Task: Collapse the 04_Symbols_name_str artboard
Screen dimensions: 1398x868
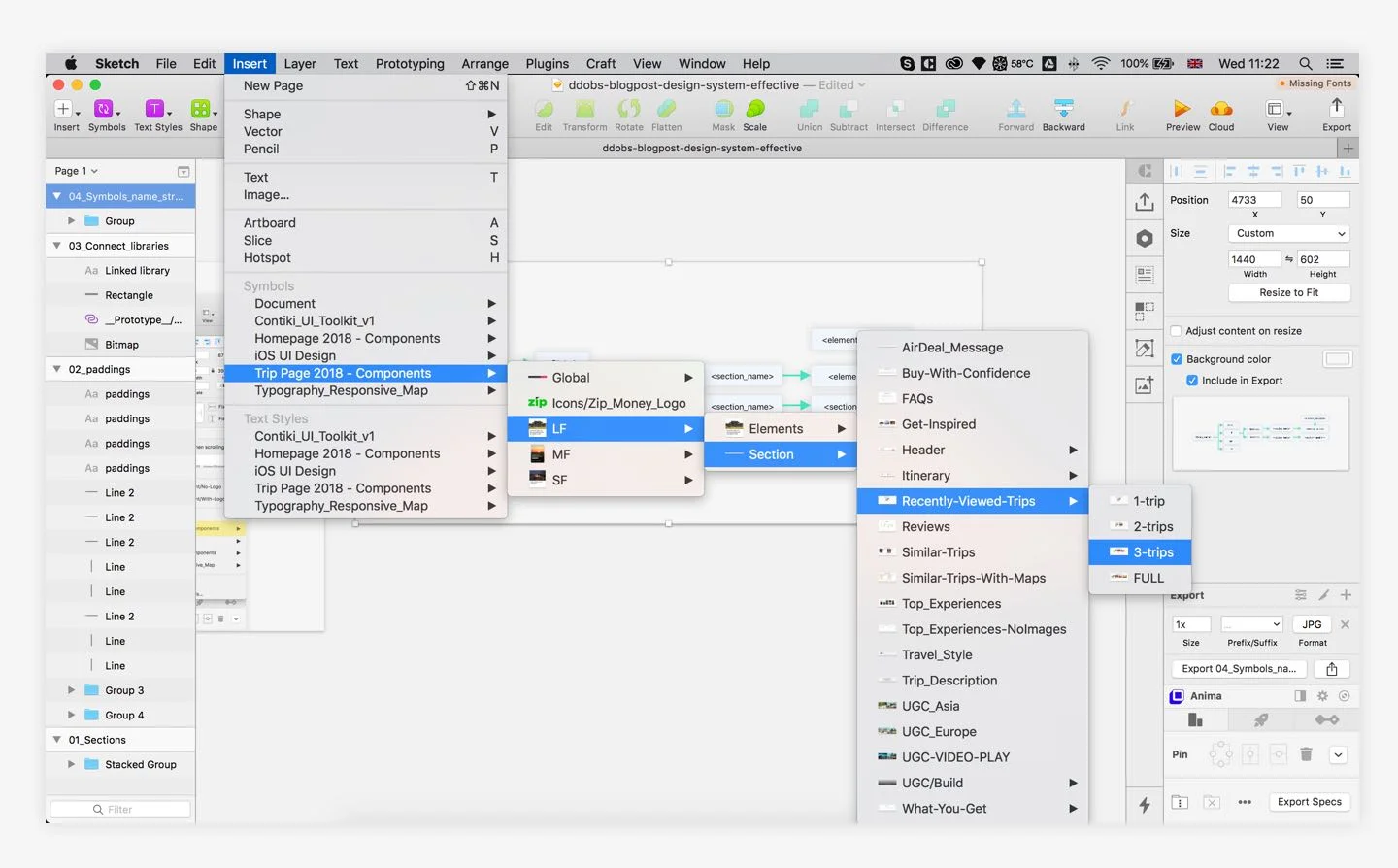Action: point(57,196)
